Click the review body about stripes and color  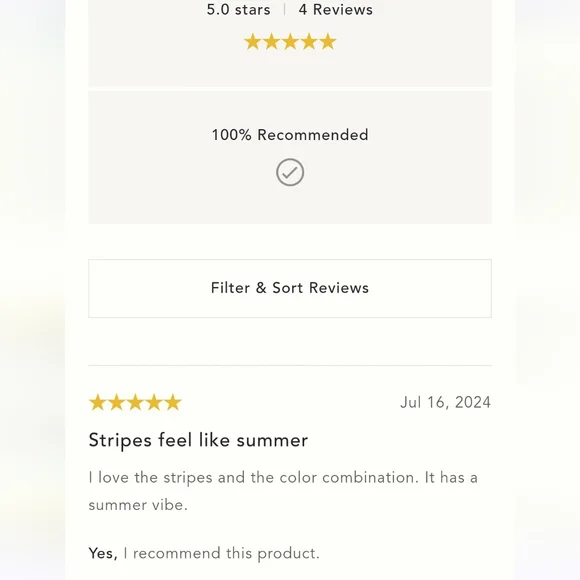coord(283,491)
